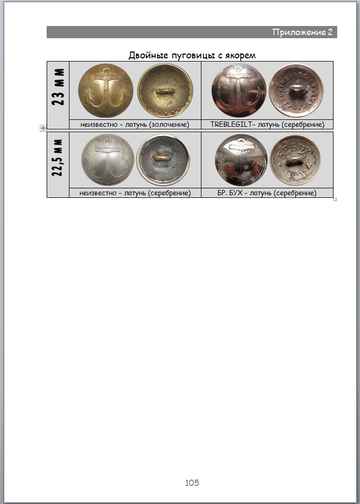
Task: Select the matte silver anchor button image
Action: 108,160
